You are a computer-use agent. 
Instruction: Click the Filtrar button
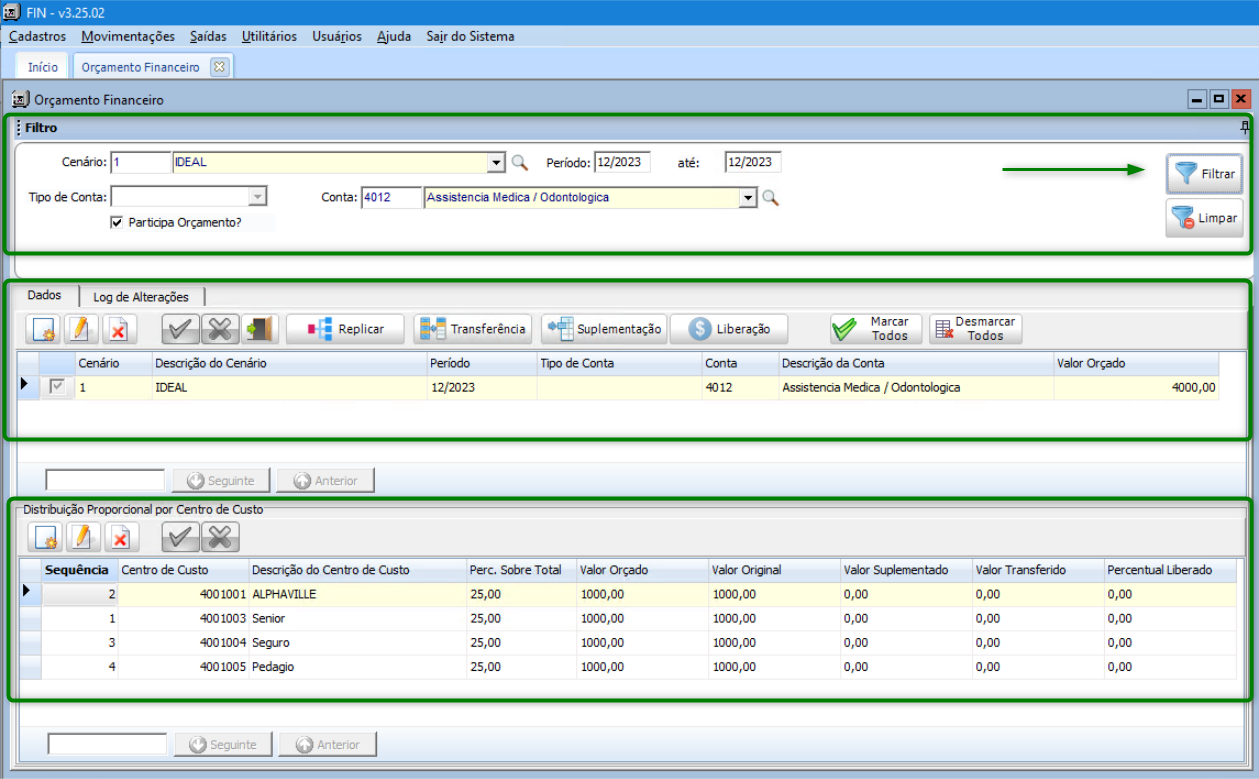click(1205, 174)
